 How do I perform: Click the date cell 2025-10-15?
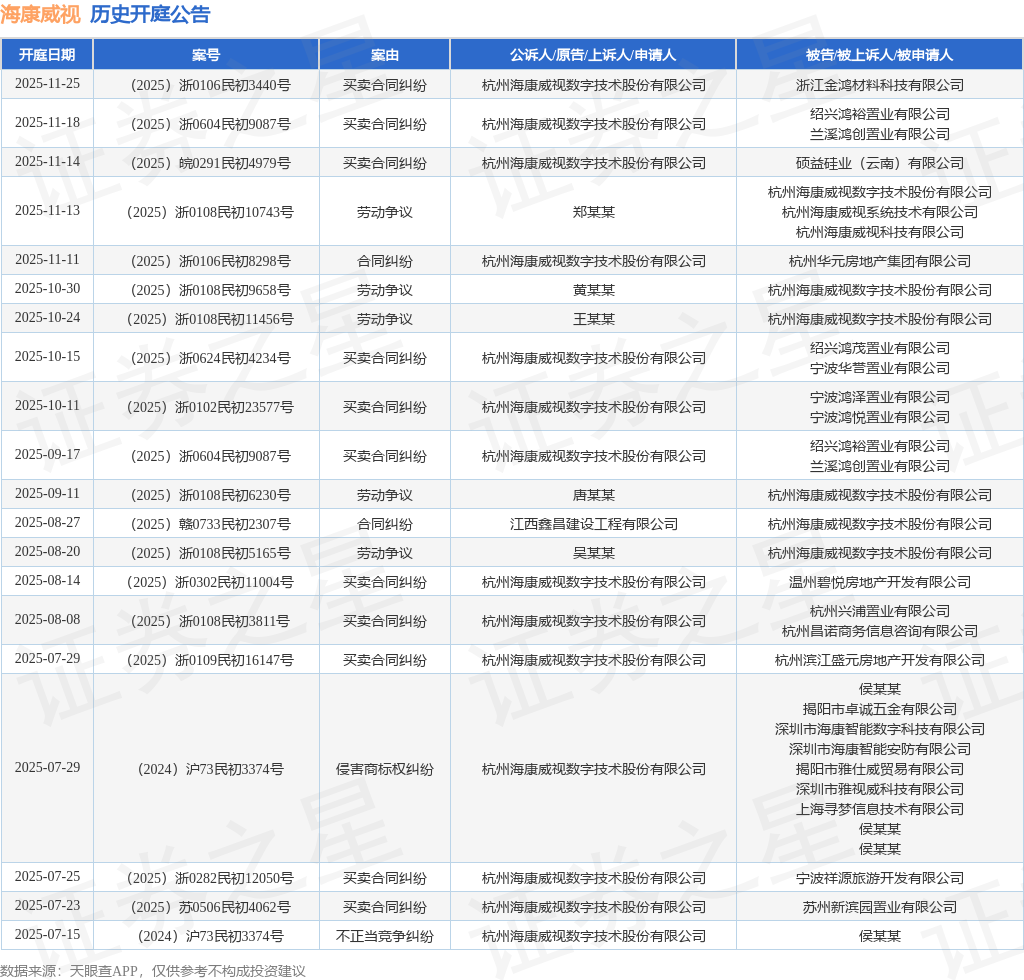pos(47,356)
